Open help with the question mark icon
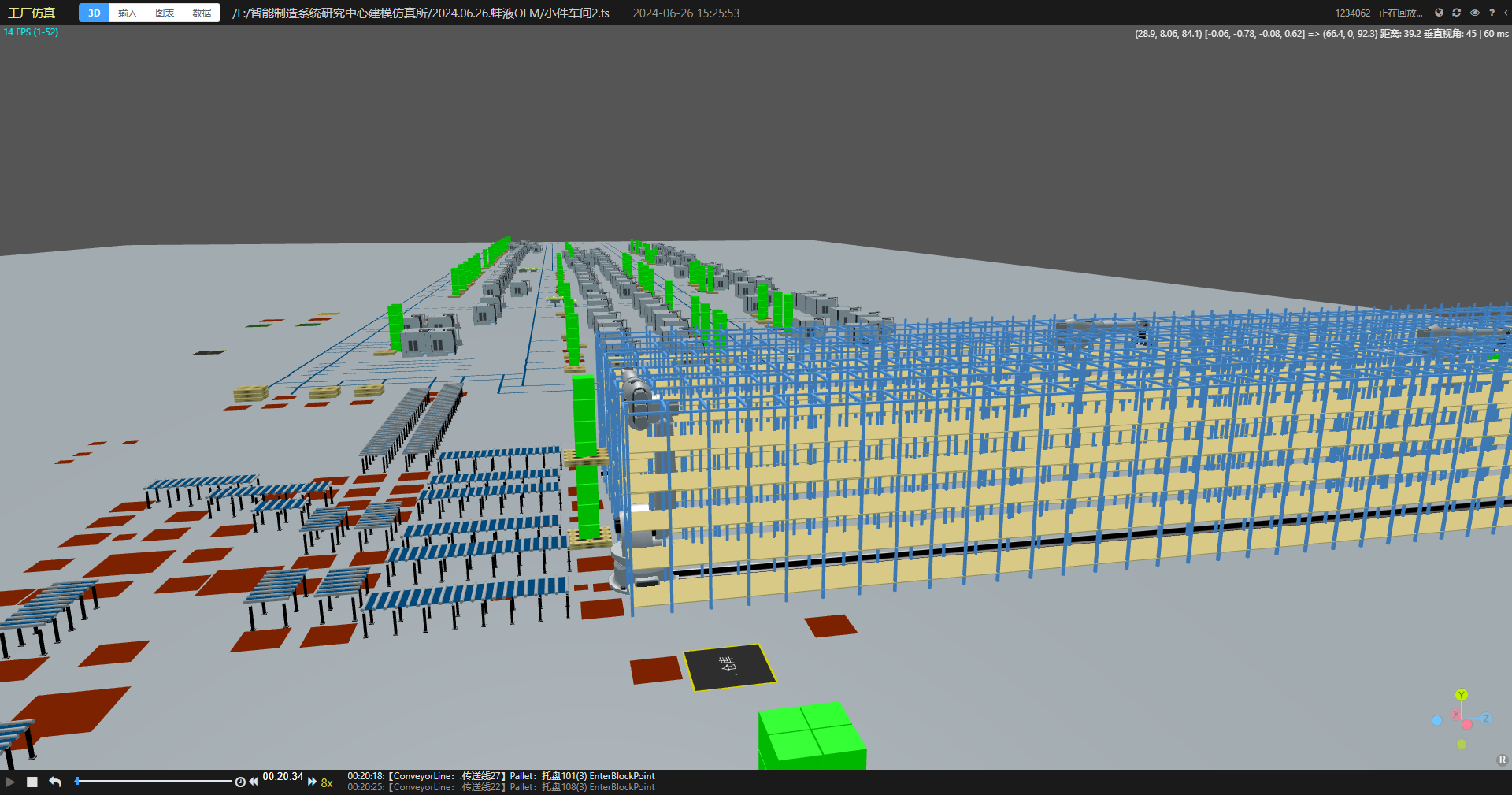Image resolution: width=1512 pixels, height=795 pixels. [x=1492, y=13]
